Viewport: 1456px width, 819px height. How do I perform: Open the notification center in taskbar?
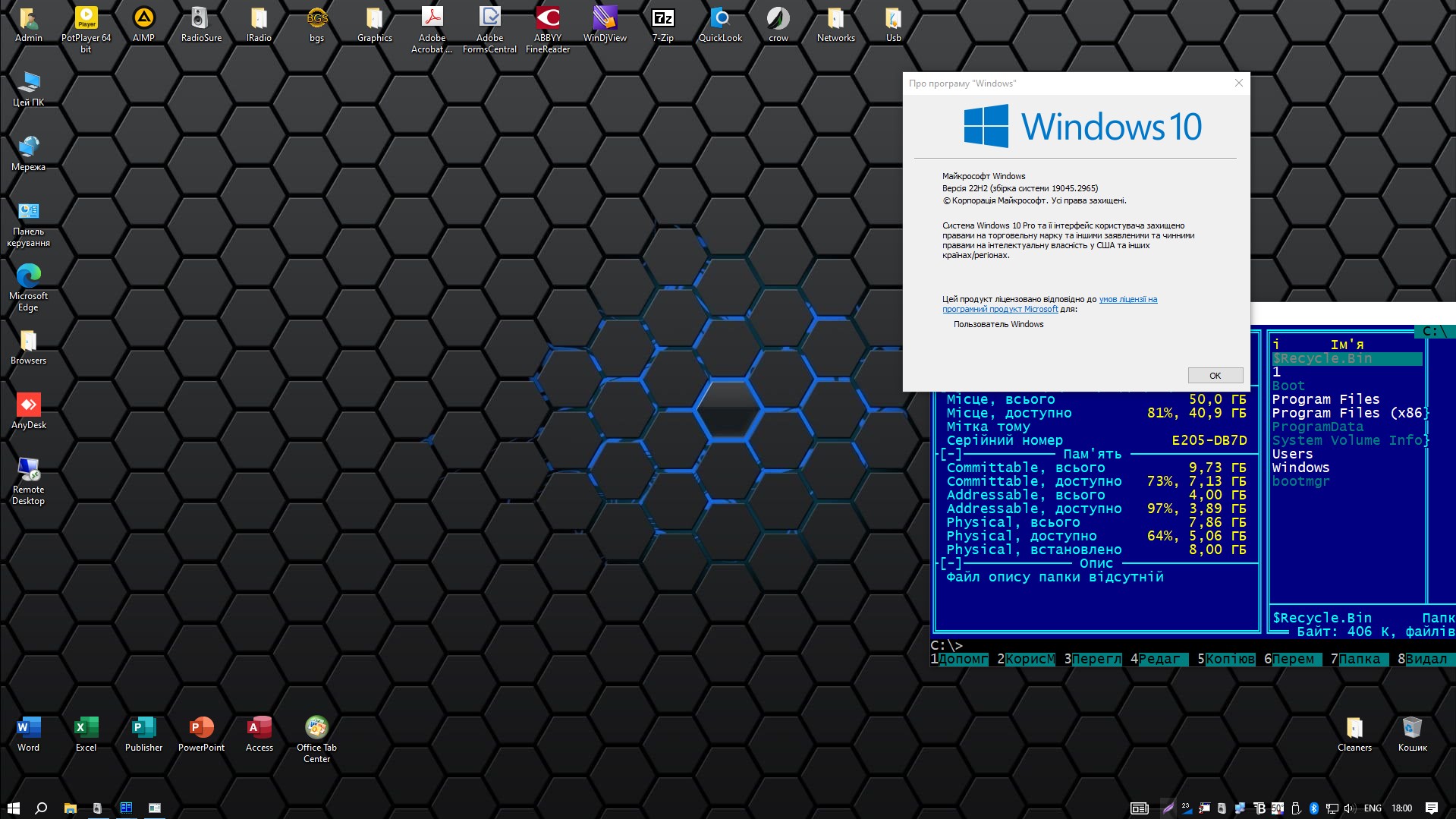pos(1432,808)
